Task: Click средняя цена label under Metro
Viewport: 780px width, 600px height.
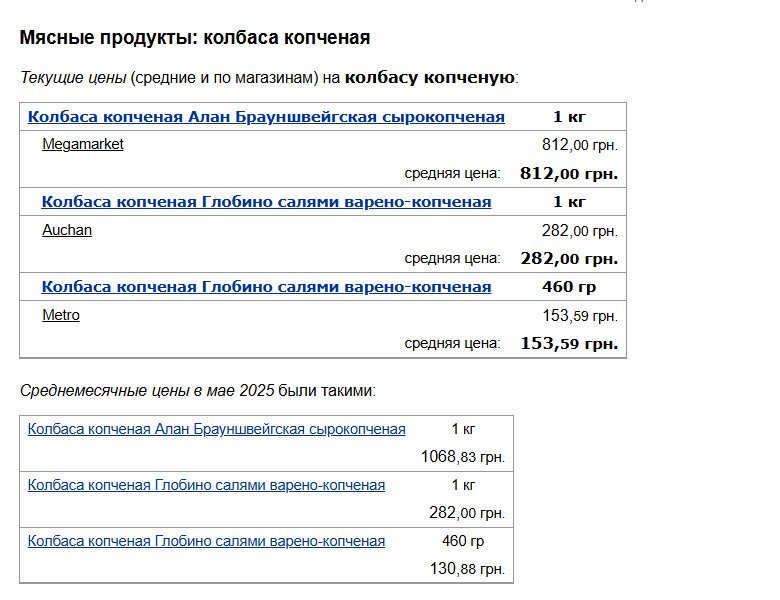Action: 452,343
